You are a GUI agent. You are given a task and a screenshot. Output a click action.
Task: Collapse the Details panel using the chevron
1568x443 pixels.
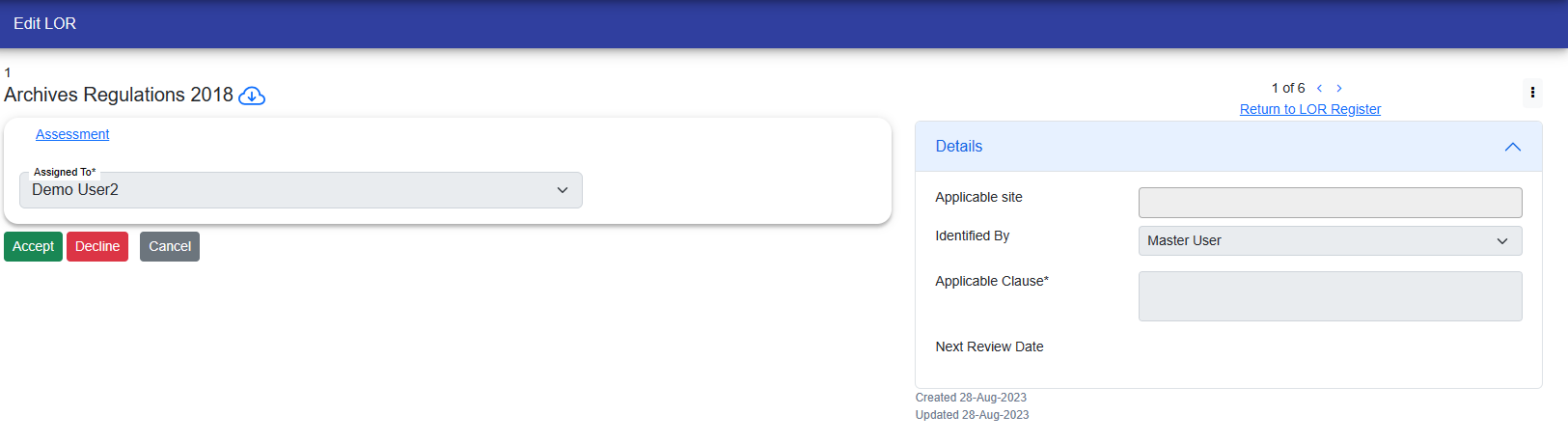pyautogui.click(x=1512, y=147)
